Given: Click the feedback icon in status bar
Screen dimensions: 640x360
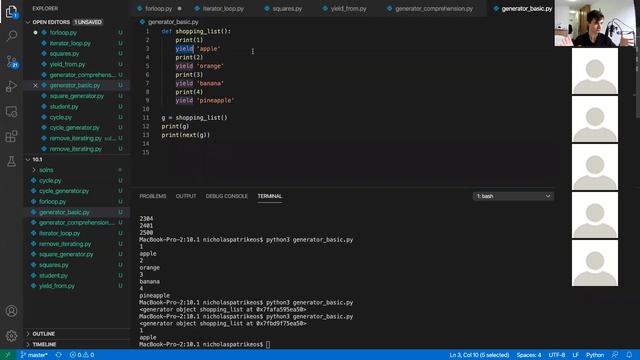Looking at the screenshot, I should 615,355.
